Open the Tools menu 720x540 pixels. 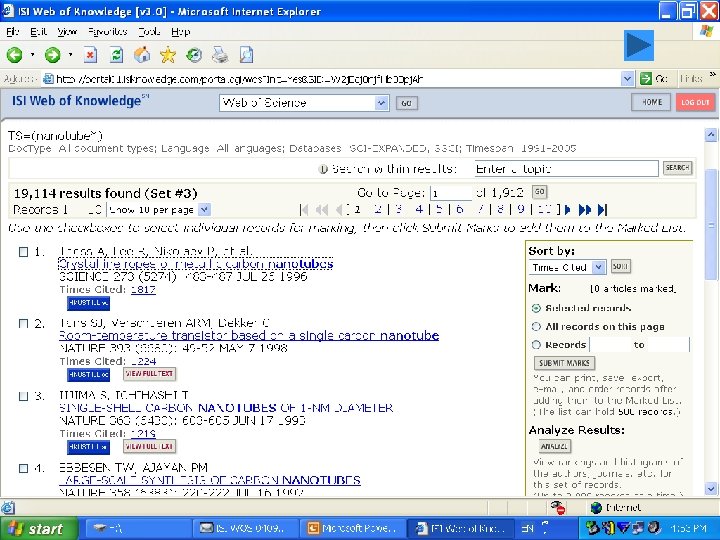pyautogui.click(x=149, y=32)
